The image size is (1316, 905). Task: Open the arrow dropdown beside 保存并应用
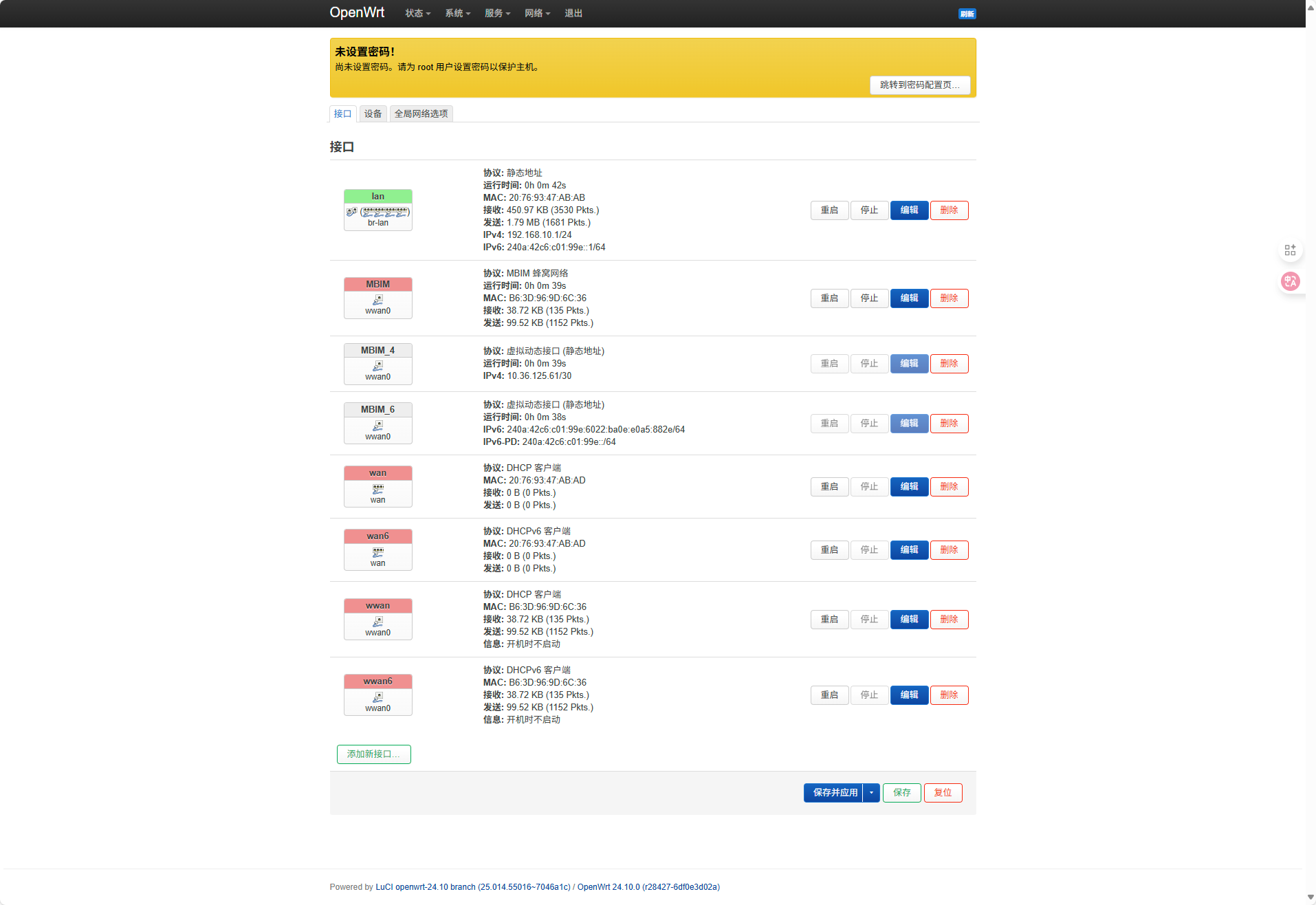pyautogui.click(x=871, y=793)
